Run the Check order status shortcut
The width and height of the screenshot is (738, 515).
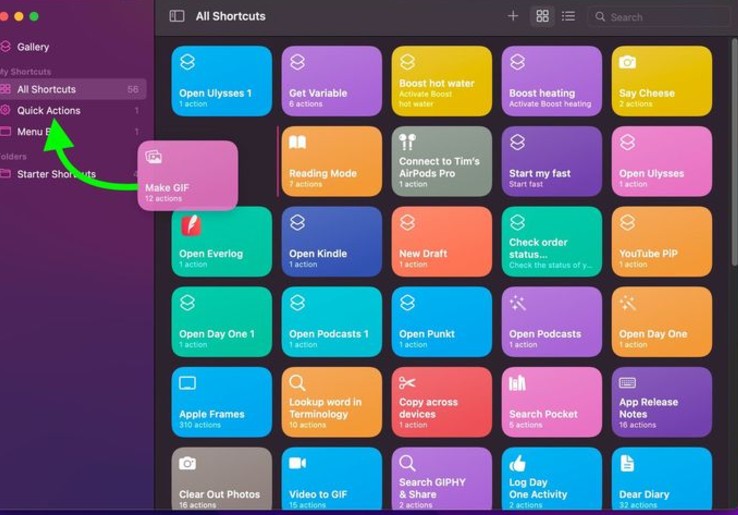coord(552,241)
